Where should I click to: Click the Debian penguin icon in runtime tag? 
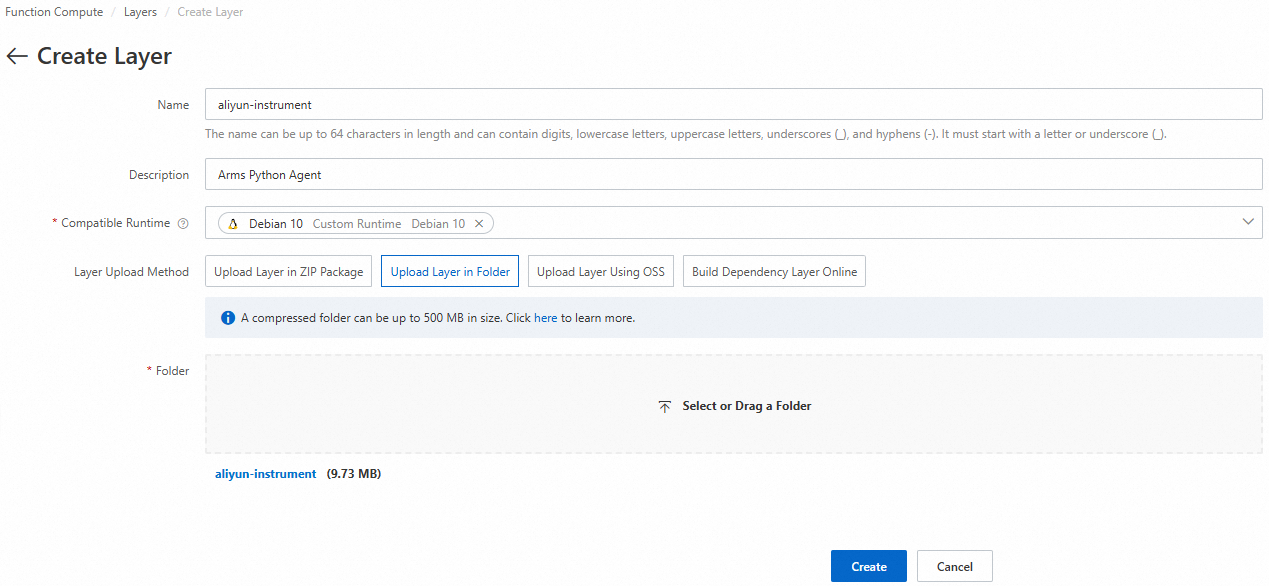(233, 224)
